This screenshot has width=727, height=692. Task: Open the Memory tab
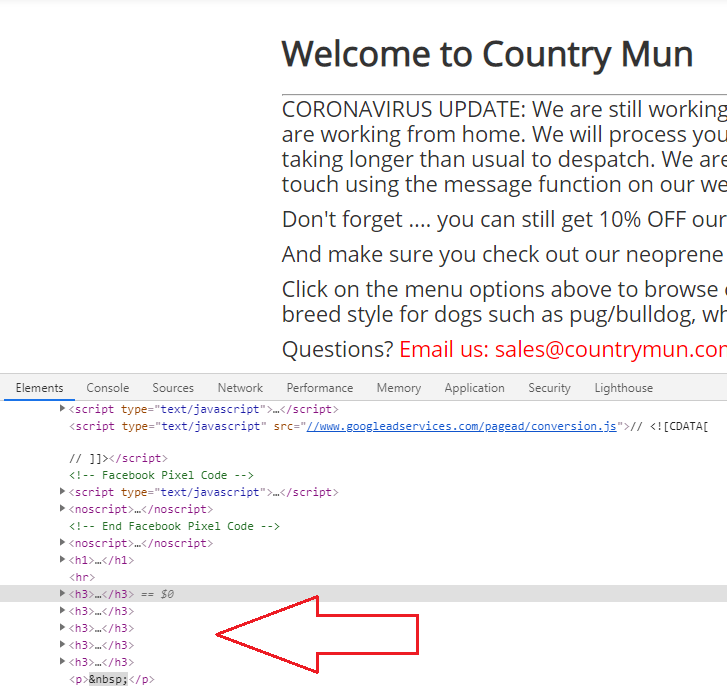point(399,388)
